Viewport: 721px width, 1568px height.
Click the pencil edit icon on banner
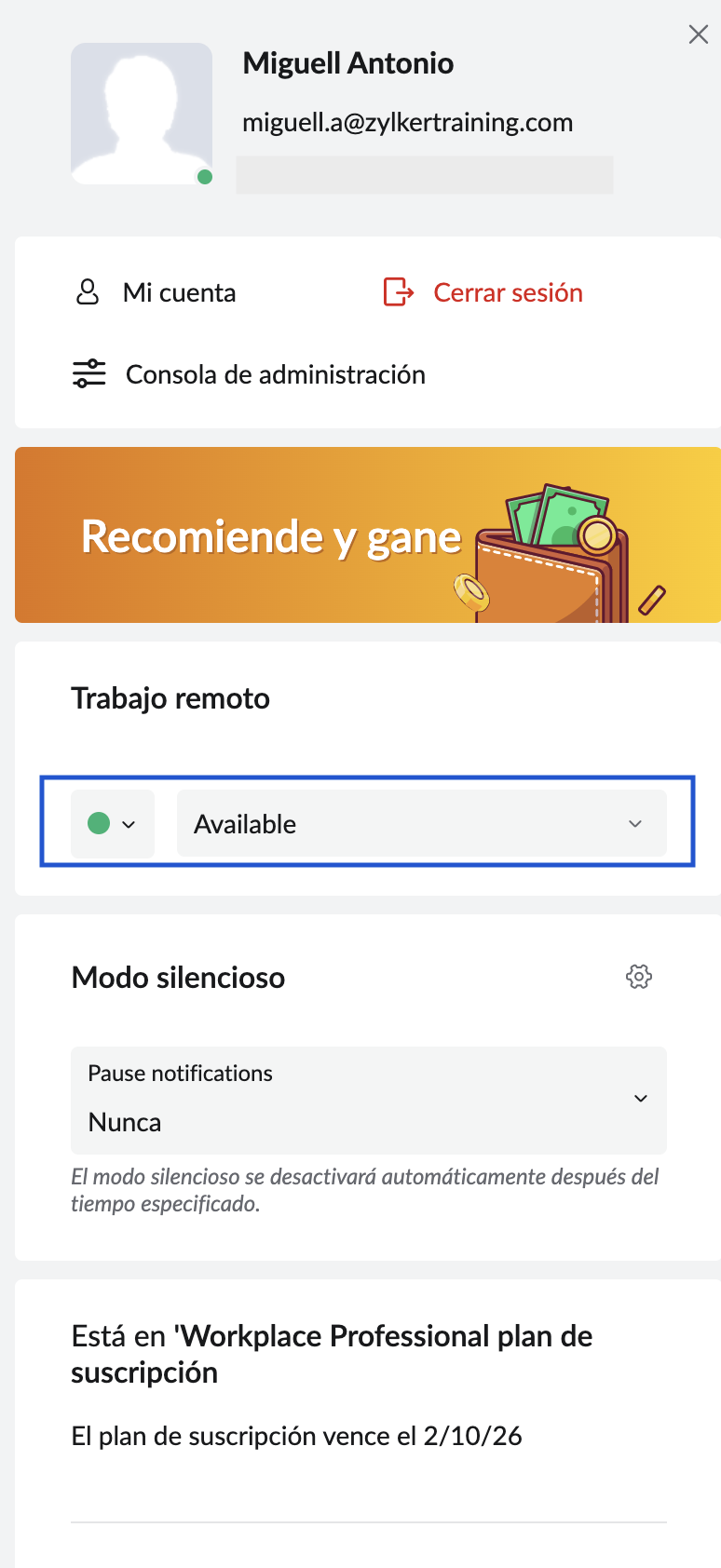pos(652,600)
